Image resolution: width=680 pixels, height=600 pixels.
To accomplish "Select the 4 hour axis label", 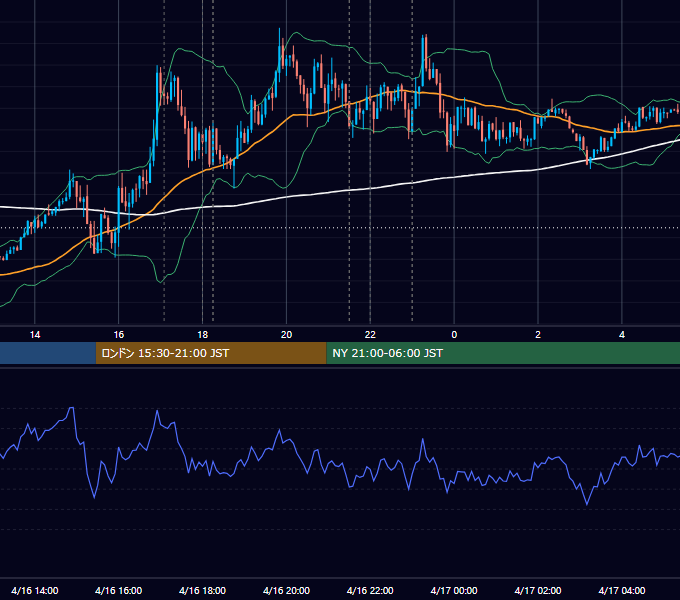I will click(x=622, y=335).
